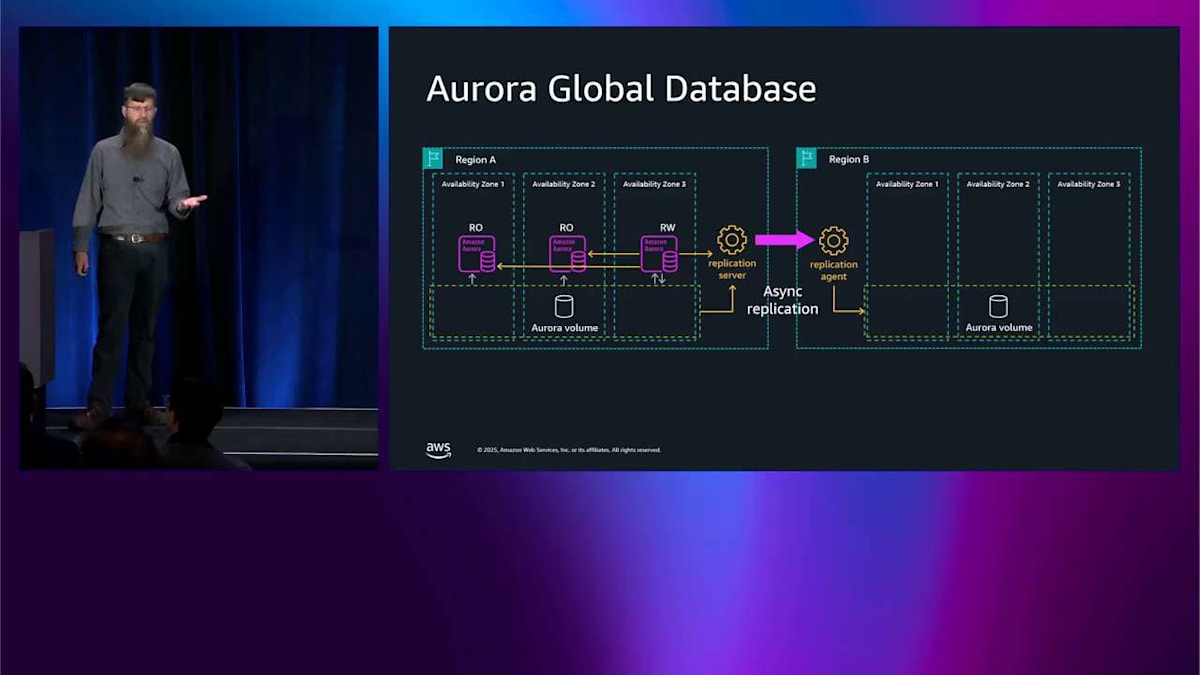Select the Amazon Aurora RW instance icon
The height and width of the screenshot is (675, 1200).
[659, 254]
